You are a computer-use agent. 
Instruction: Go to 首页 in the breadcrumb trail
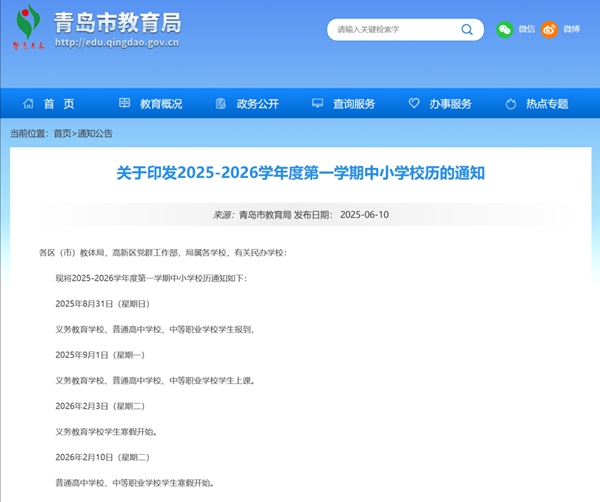pos(62,133)
